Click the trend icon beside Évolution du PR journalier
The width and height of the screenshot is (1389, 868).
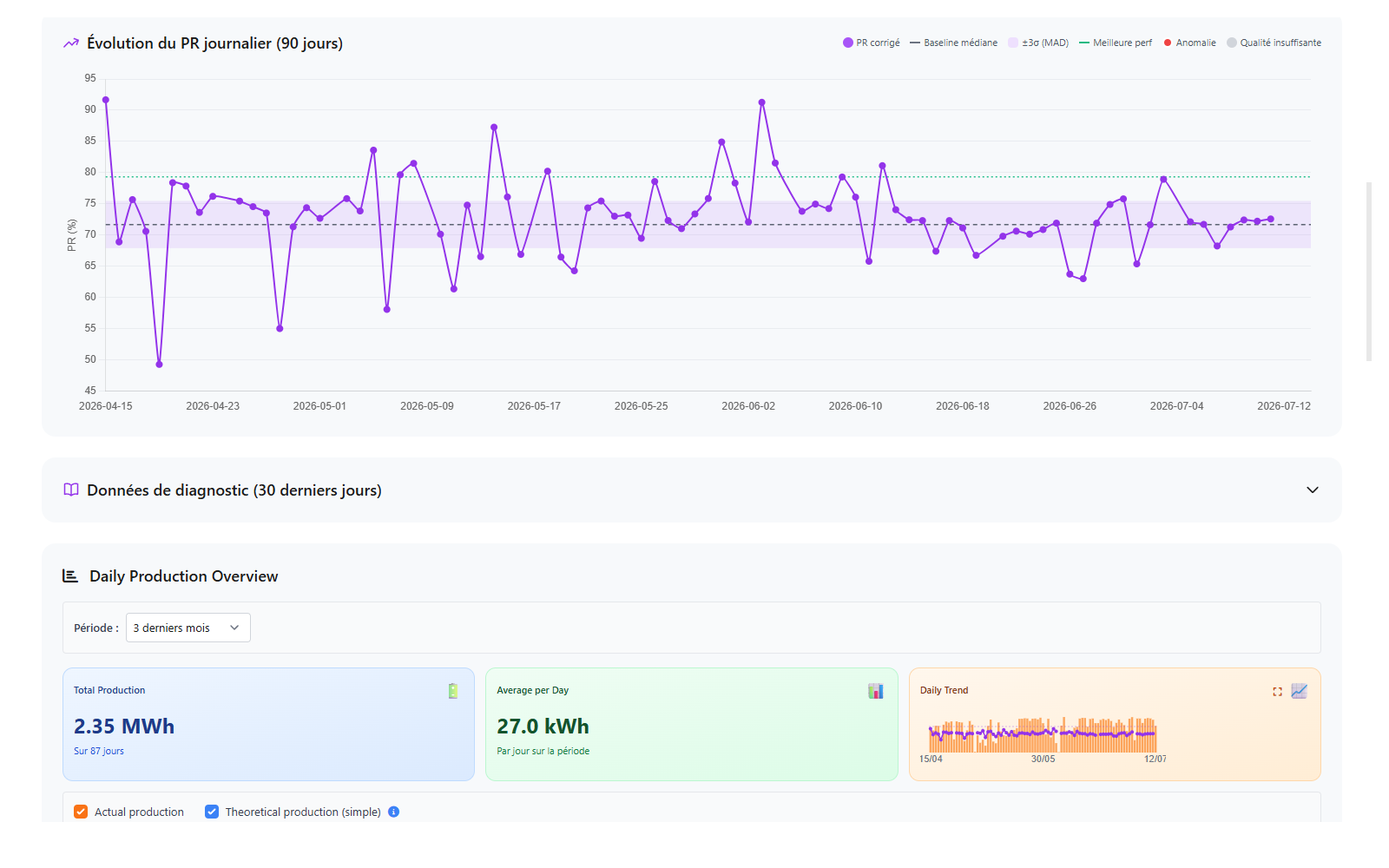[x=71, y=43]
